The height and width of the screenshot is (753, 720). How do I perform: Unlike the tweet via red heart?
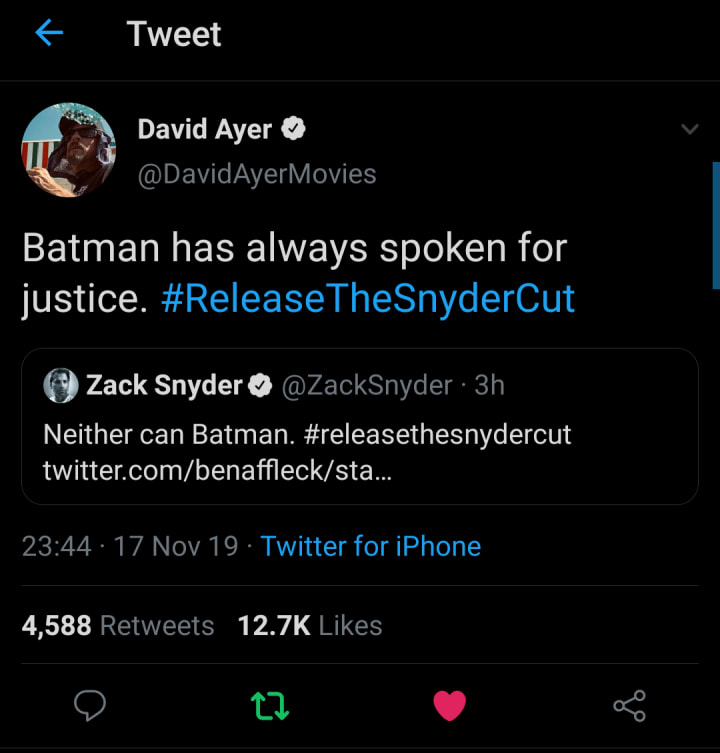coord(450,707)
